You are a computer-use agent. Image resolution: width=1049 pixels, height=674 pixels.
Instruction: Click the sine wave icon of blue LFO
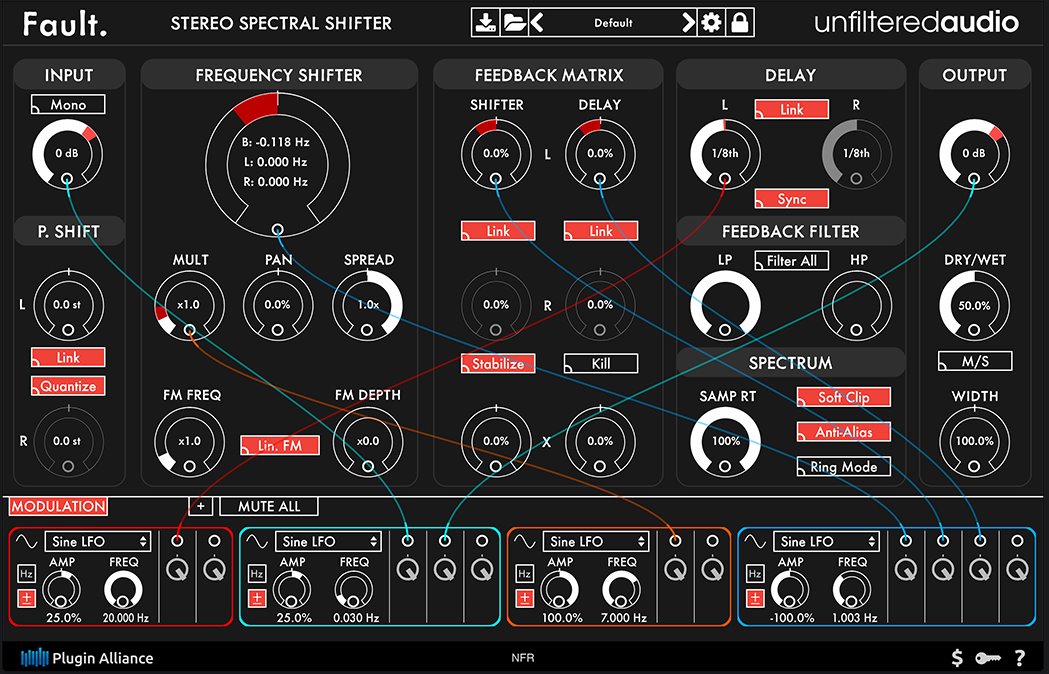[755, 541]
